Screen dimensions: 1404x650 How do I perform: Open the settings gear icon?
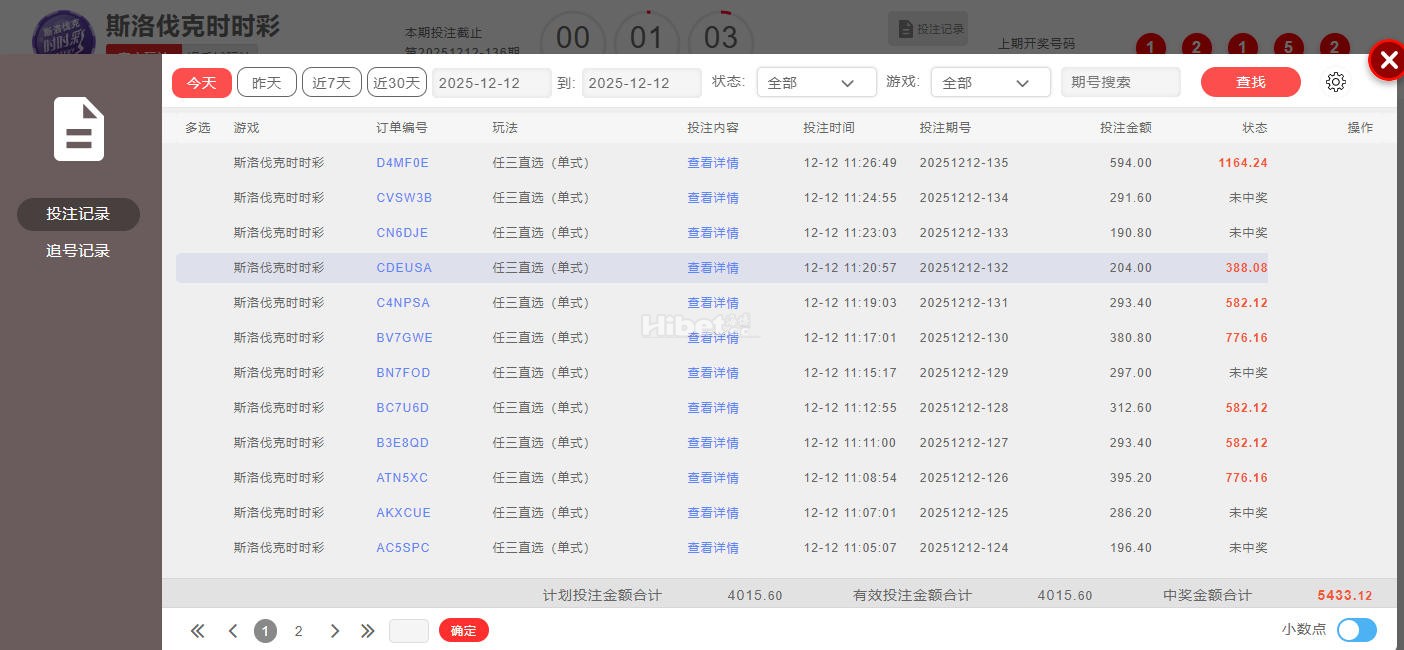(1336, 82)
